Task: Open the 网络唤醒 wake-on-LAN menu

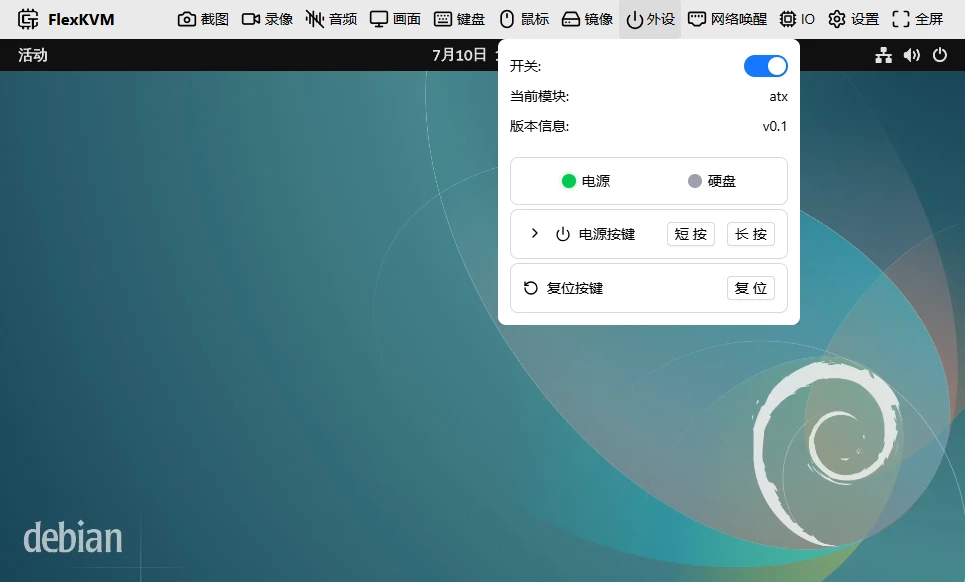Action: tap(727, 19)
